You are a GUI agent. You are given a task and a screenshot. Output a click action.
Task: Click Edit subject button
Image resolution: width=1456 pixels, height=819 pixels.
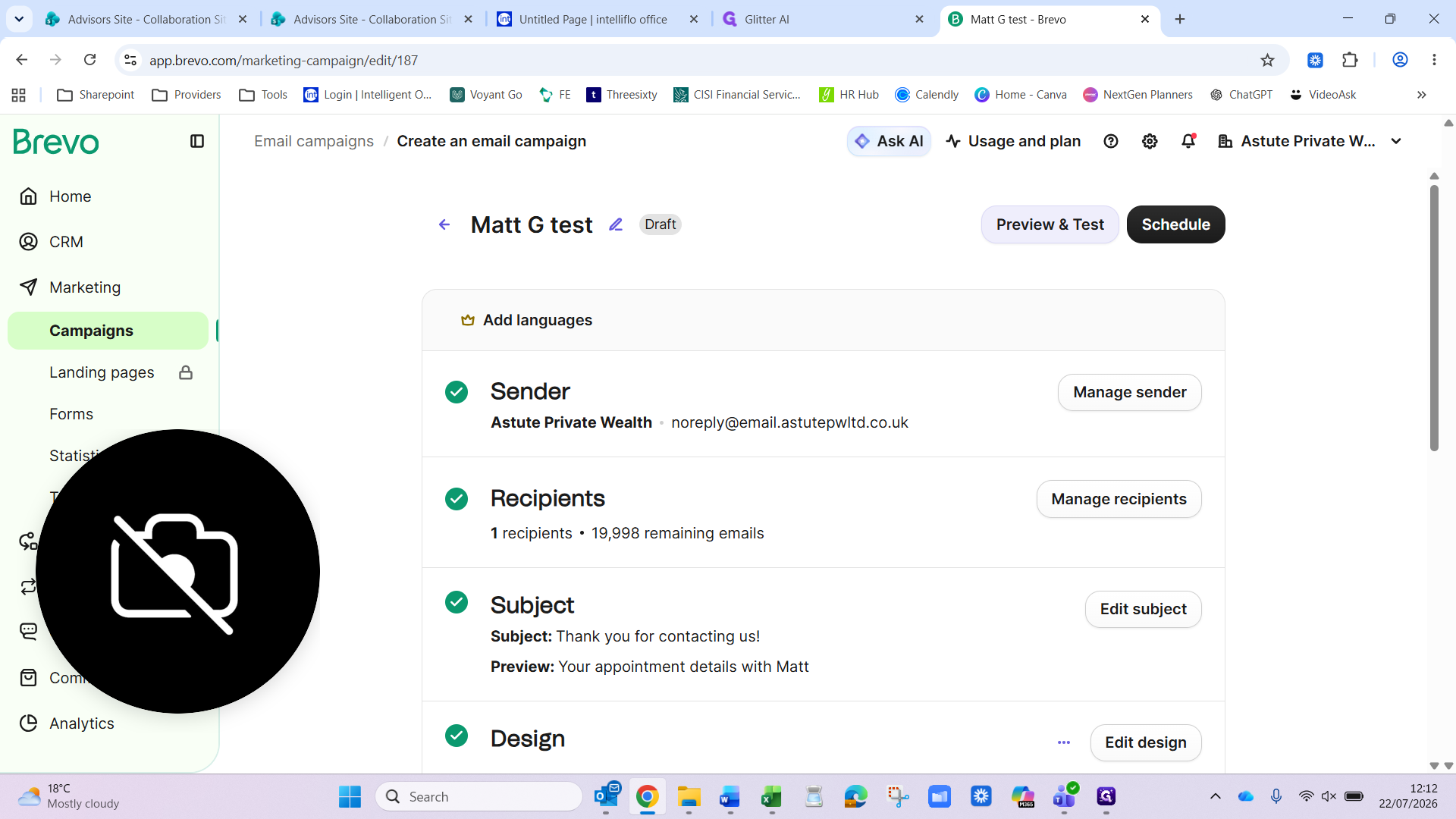coord(1144,609)
